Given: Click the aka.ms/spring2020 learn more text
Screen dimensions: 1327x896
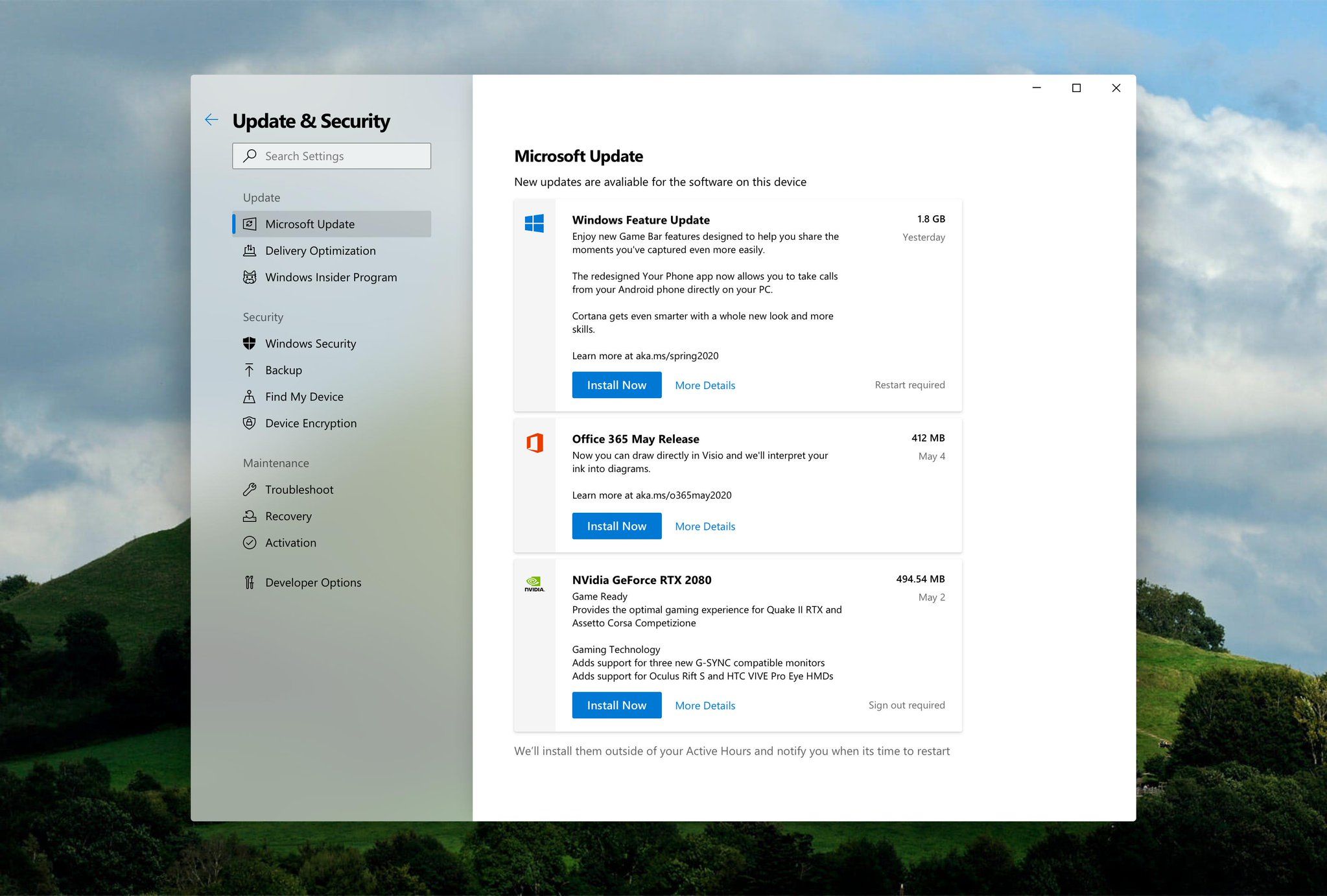Looking at the screenshot, I should (645, 355).
